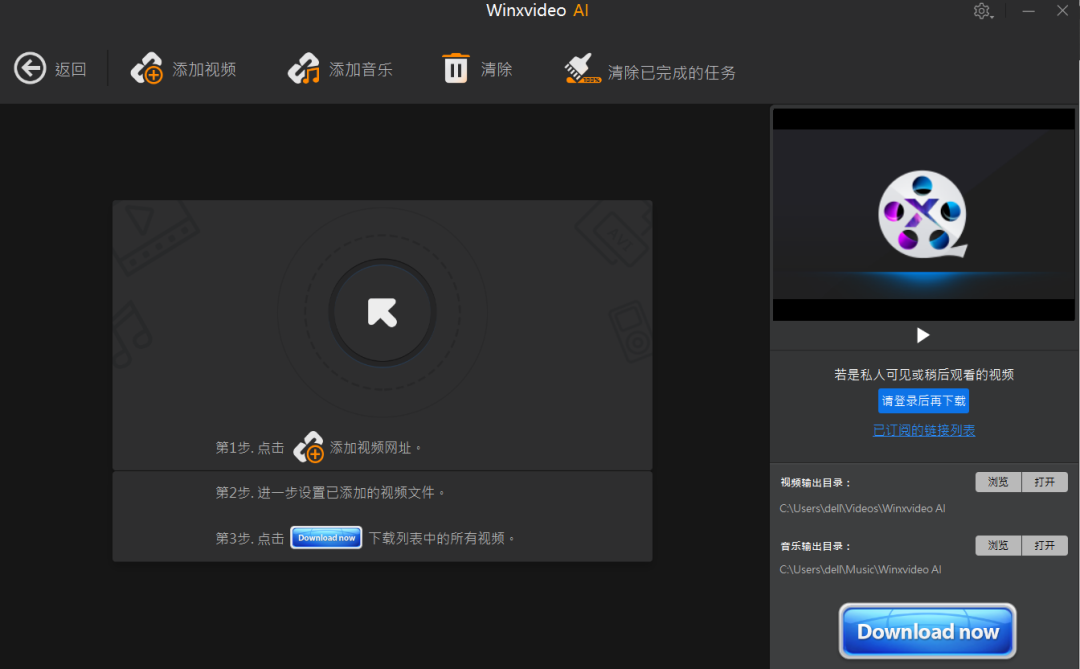Click the back arrow icon
This screenshot has width=1080, height=669.
[x=30, y=68]
